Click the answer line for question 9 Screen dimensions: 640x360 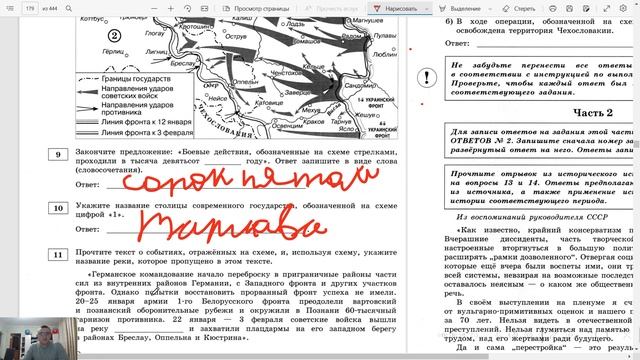point(206,187)
